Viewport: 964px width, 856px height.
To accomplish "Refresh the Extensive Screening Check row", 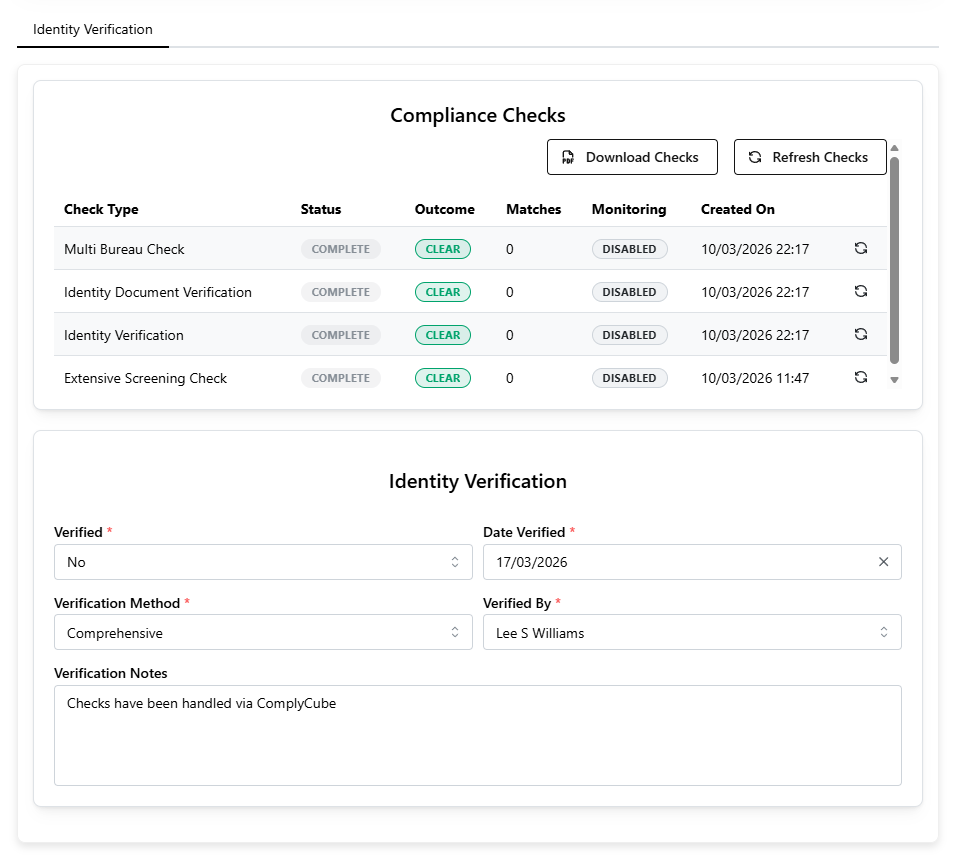I will pos(861,377).
